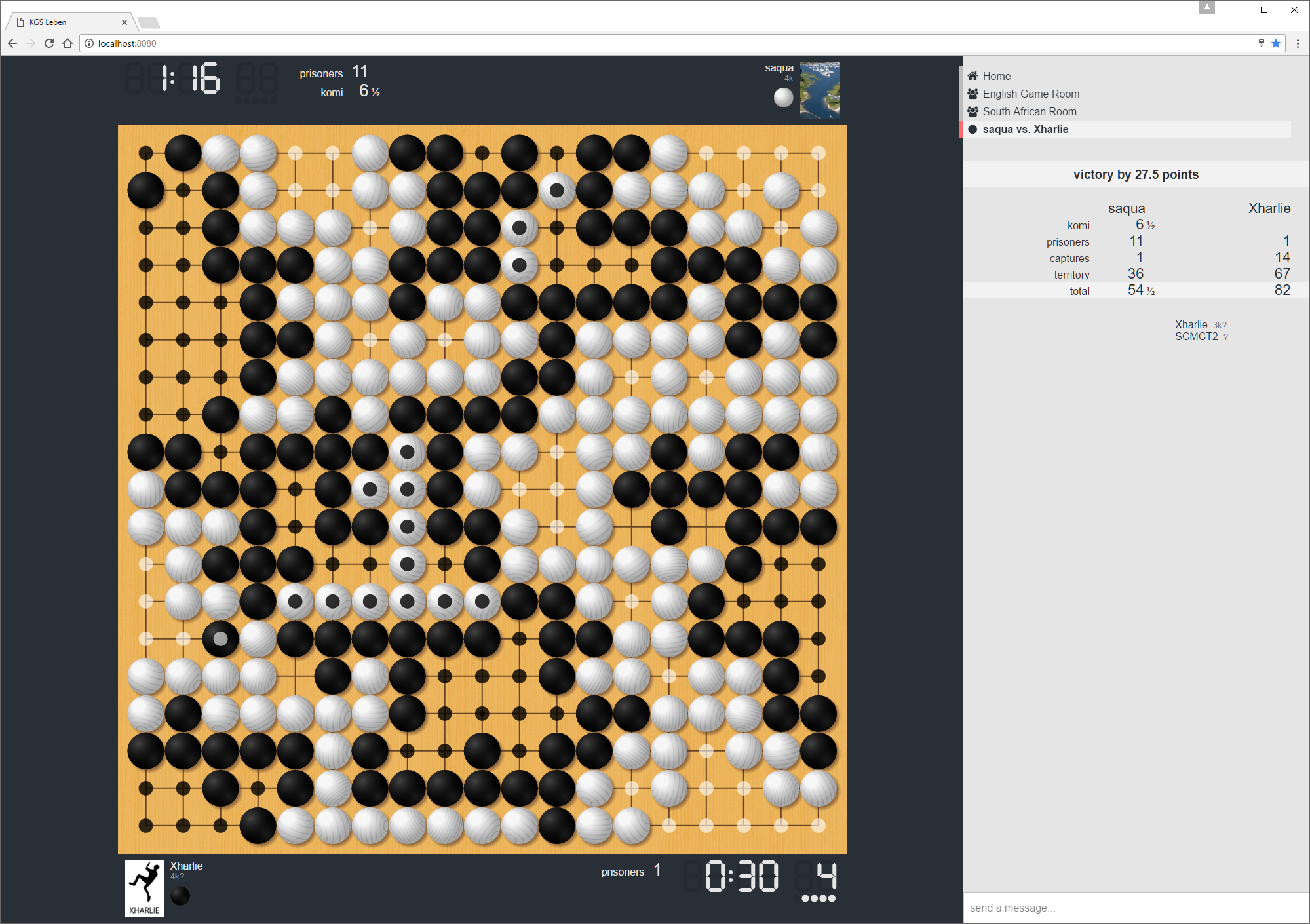Screen dimensions: 1310x924
Task: Toggle the gray-dotted black stone near left edge
Action: click(220, 639)
